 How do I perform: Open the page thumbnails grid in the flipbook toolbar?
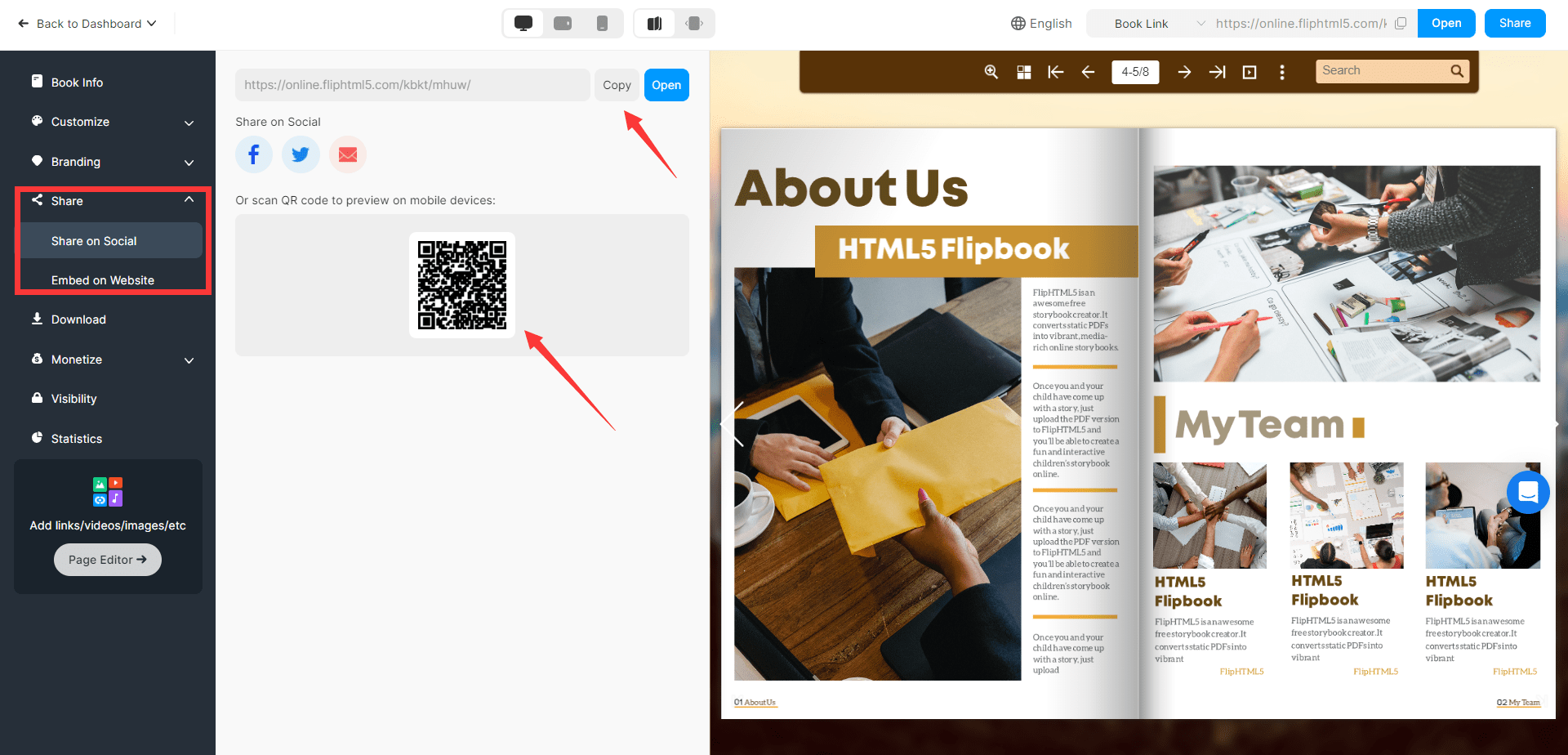[x=1023, y=72]
